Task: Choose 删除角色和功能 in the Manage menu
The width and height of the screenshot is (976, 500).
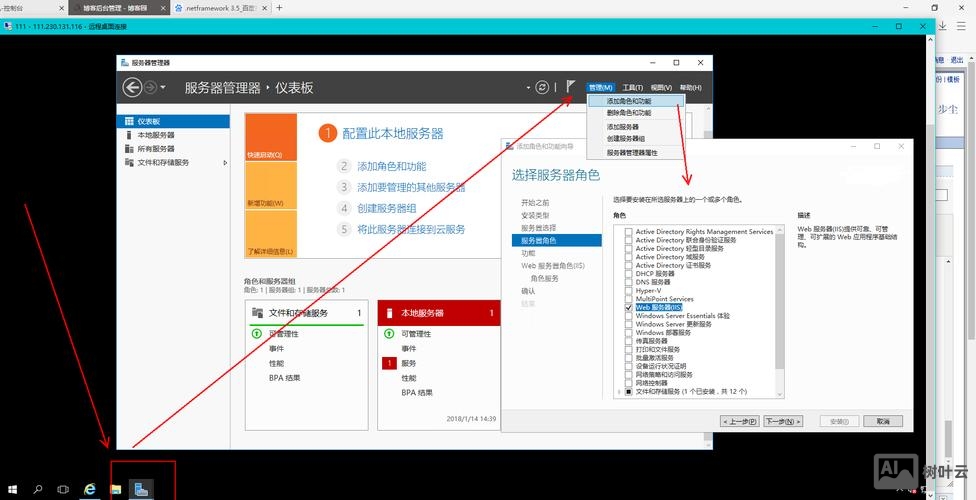Action: tap(636, 113)
